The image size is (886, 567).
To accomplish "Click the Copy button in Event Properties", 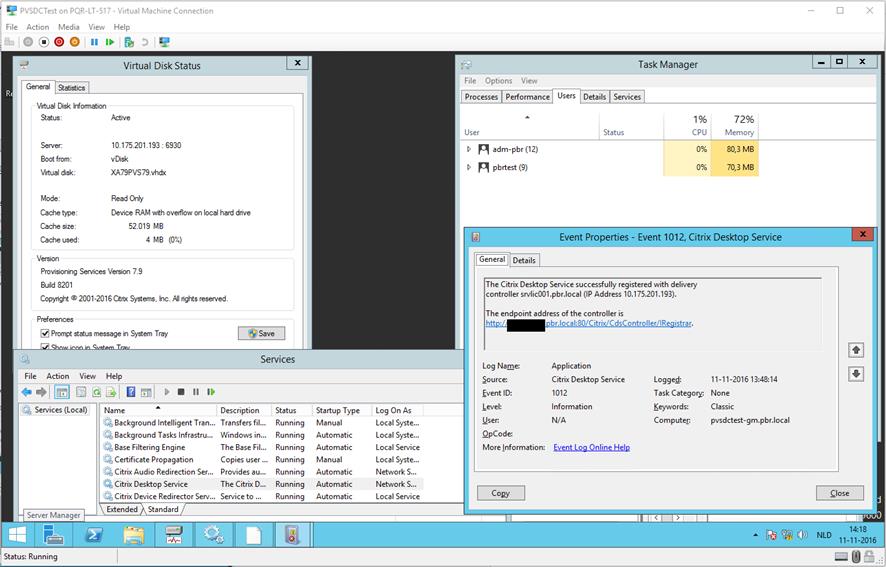I will [501, 493].
